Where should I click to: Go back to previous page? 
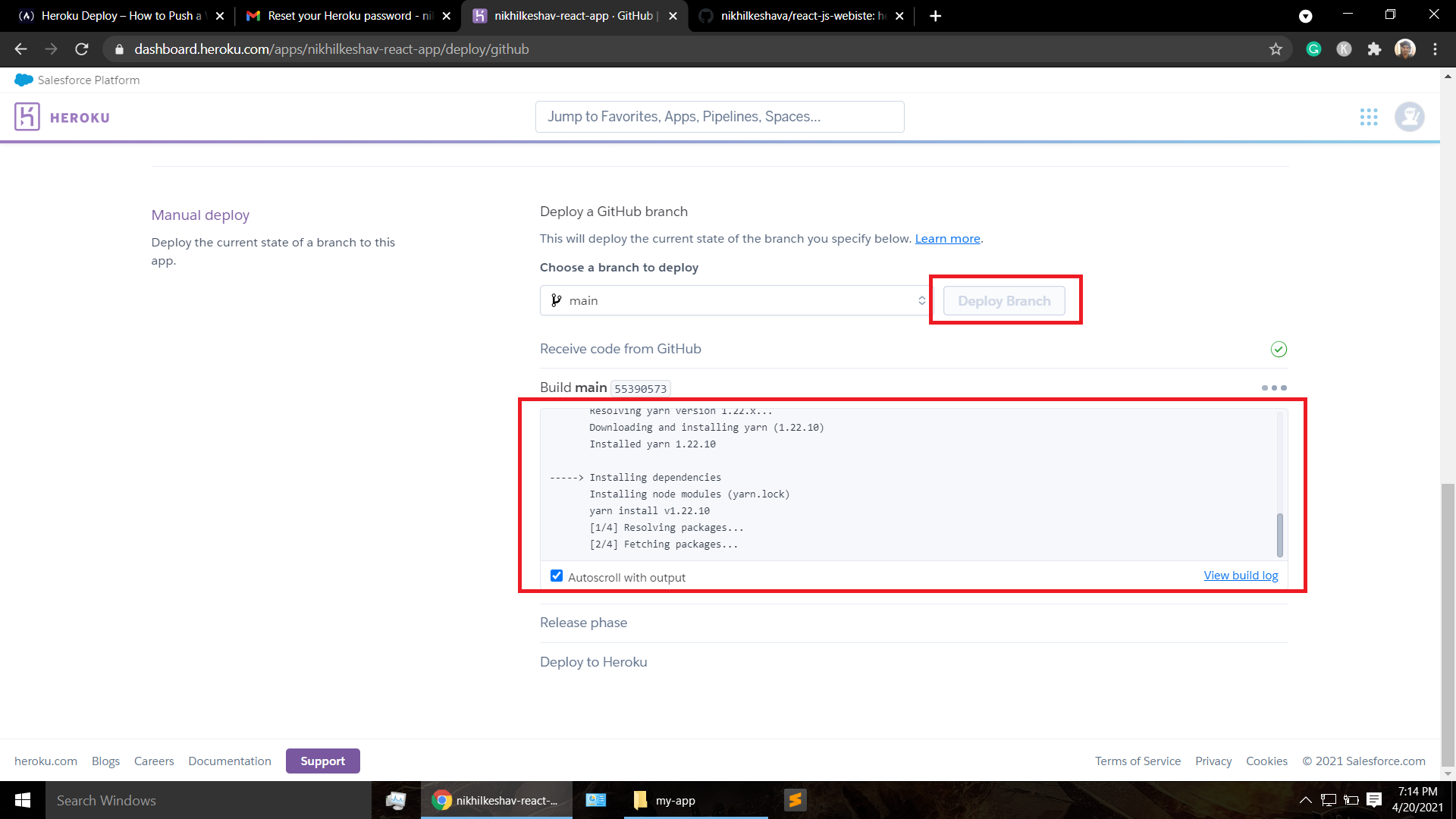tap(21, 49)
